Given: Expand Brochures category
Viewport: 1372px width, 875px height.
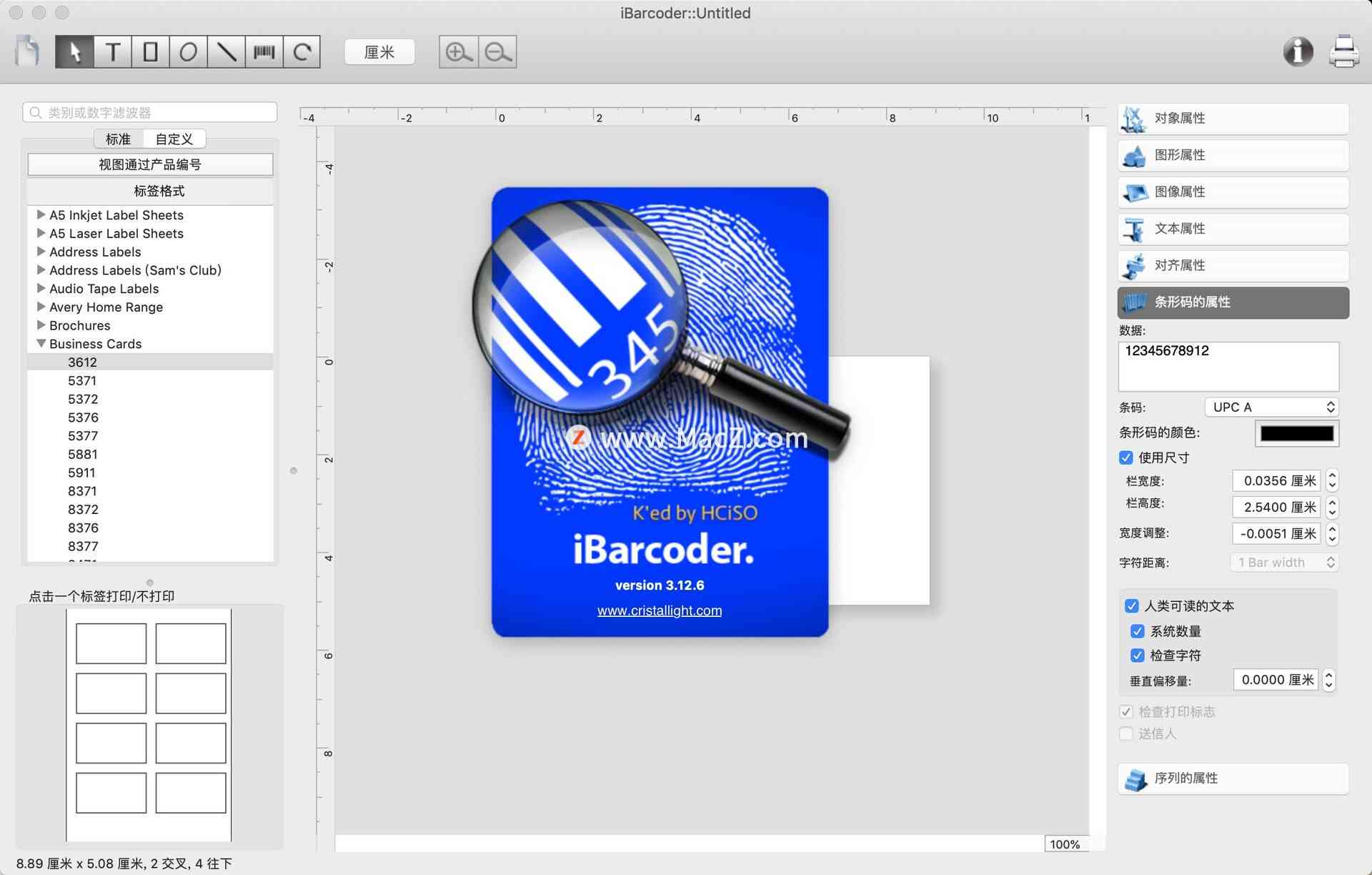Looking at the screenshot, I should pos(41,325).
